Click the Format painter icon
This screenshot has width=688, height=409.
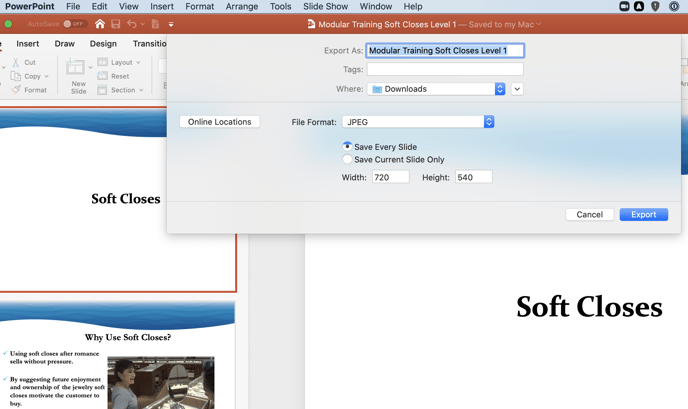click(16, 90)
